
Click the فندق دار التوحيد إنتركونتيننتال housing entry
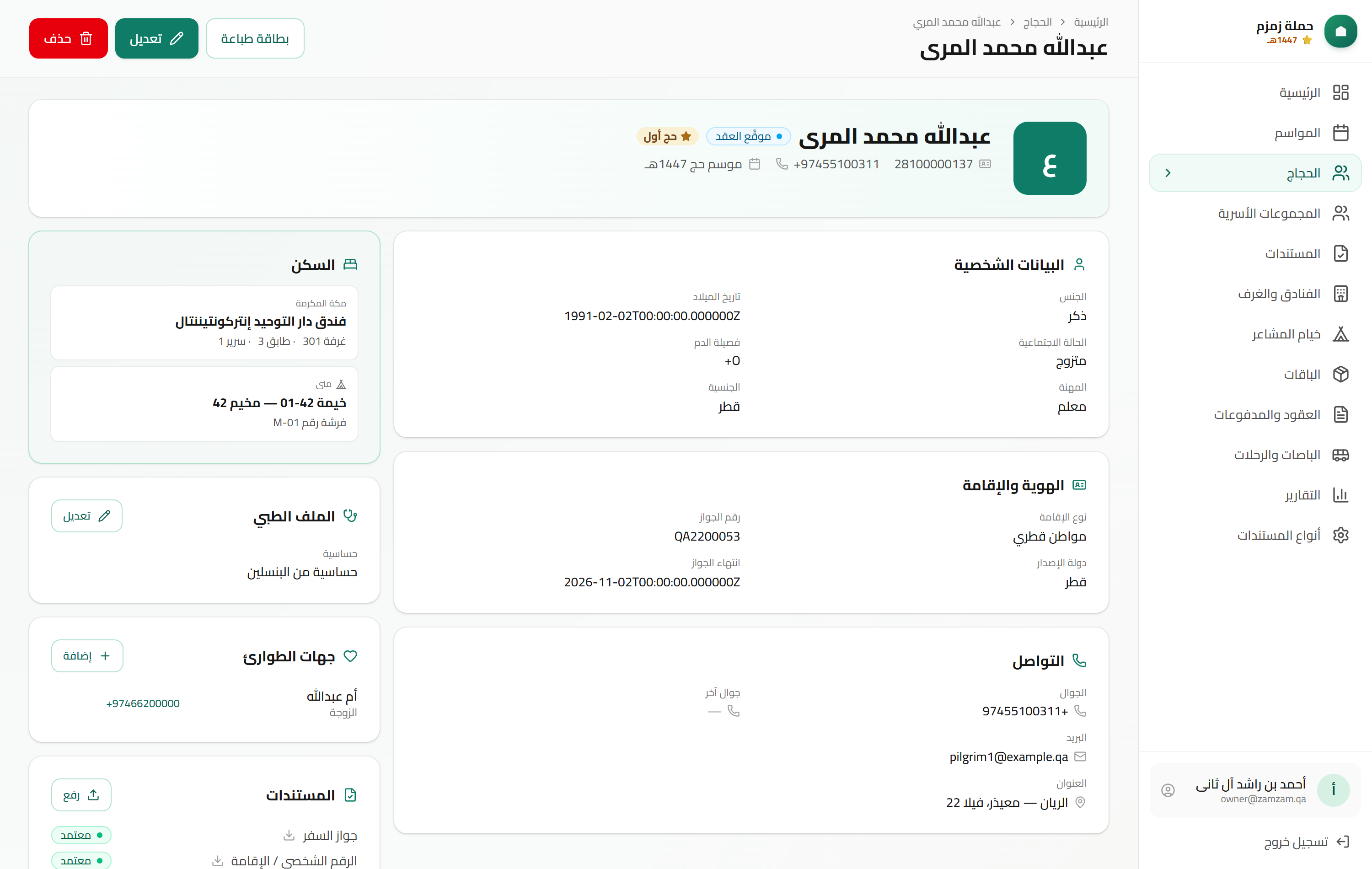204,322
